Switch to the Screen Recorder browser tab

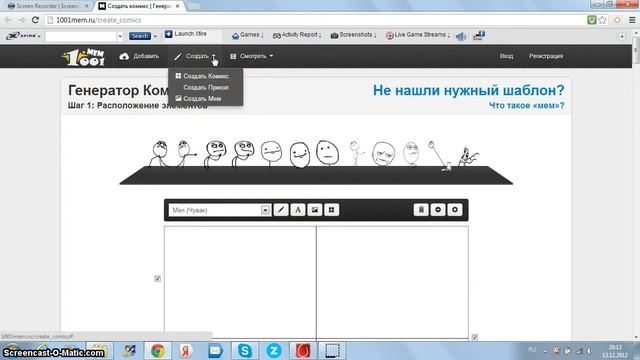[47, 6]
